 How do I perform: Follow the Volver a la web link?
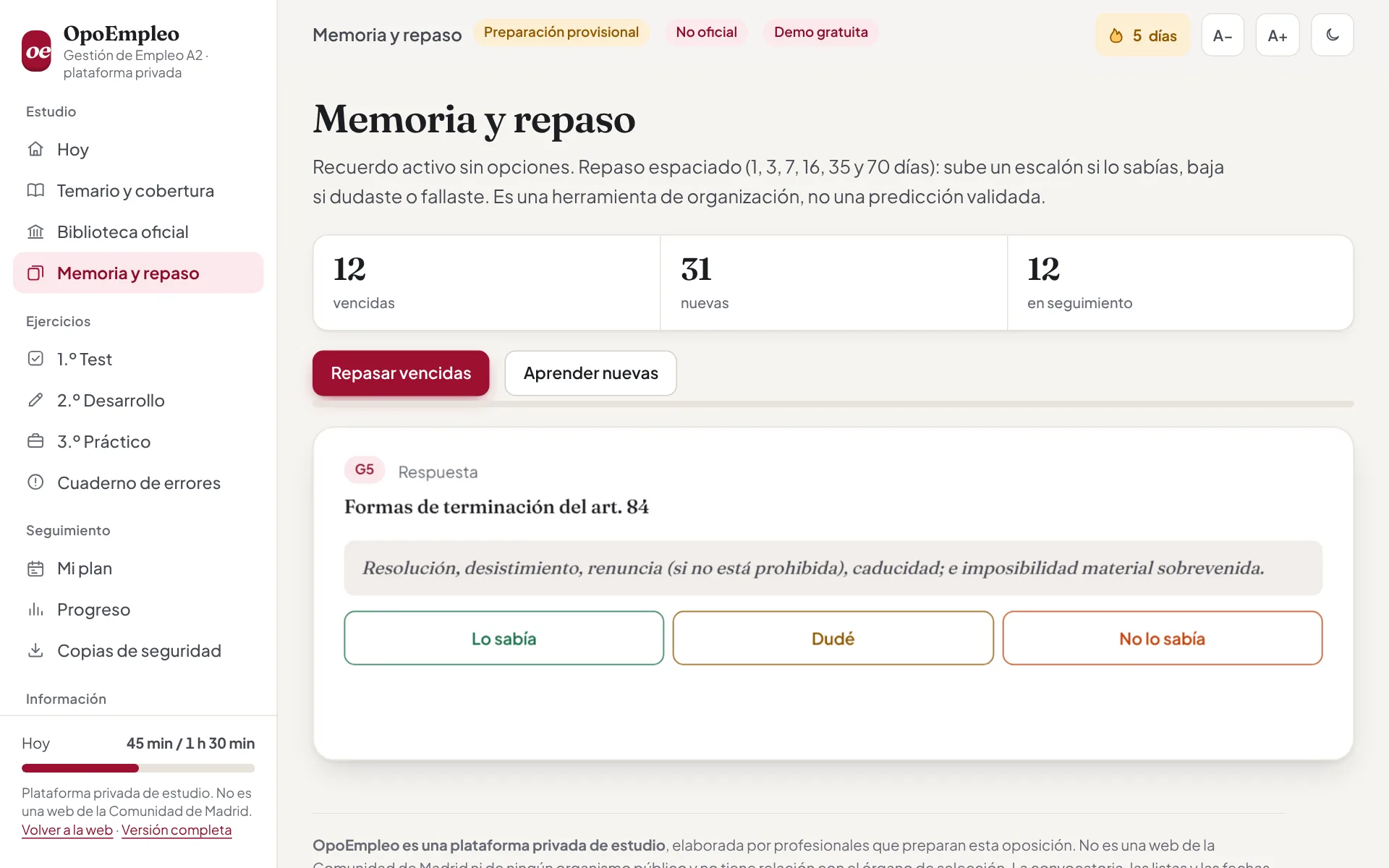point(67,830)
